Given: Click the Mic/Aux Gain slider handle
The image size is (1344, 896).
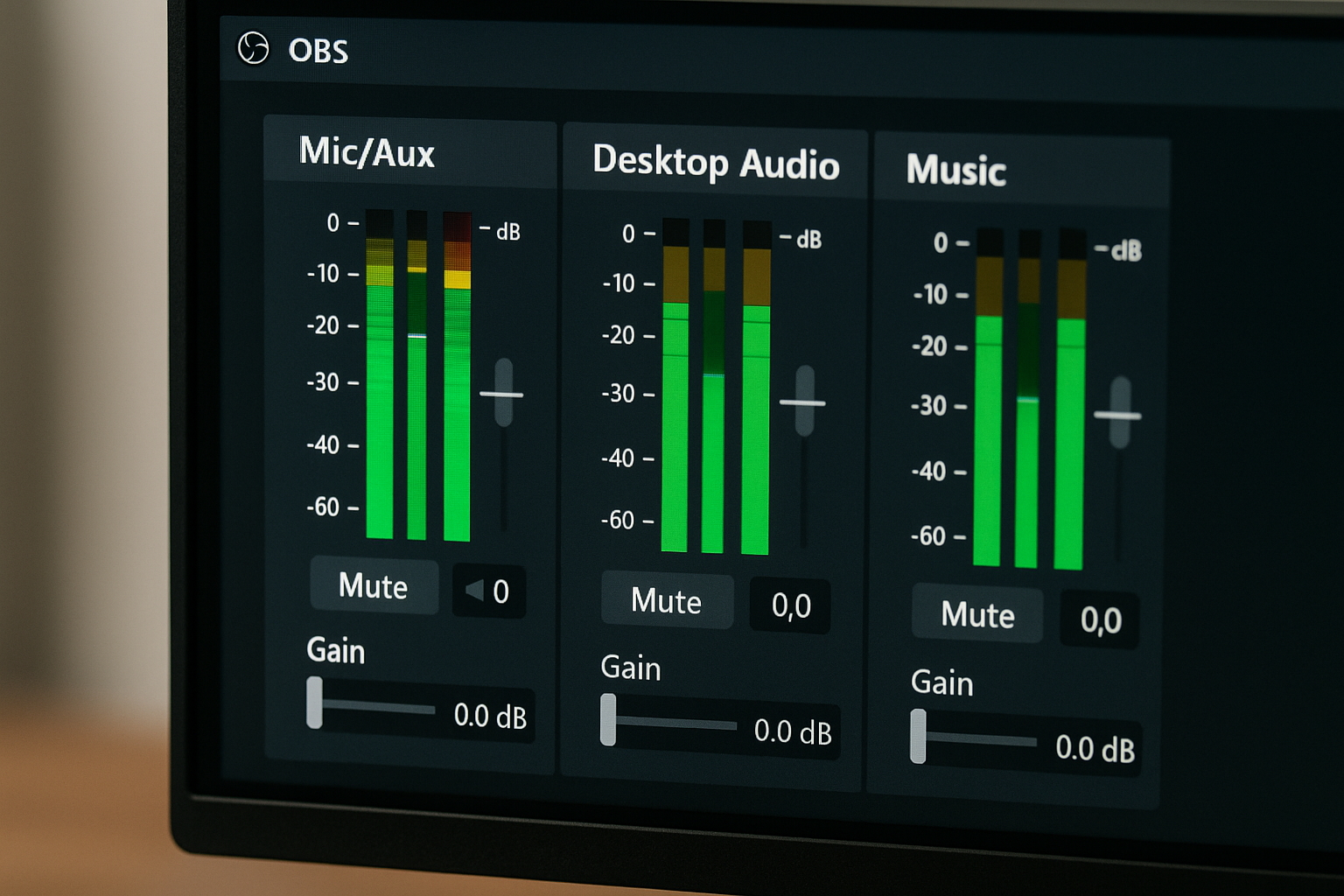Looking at the screenshot, I should 314,703.
